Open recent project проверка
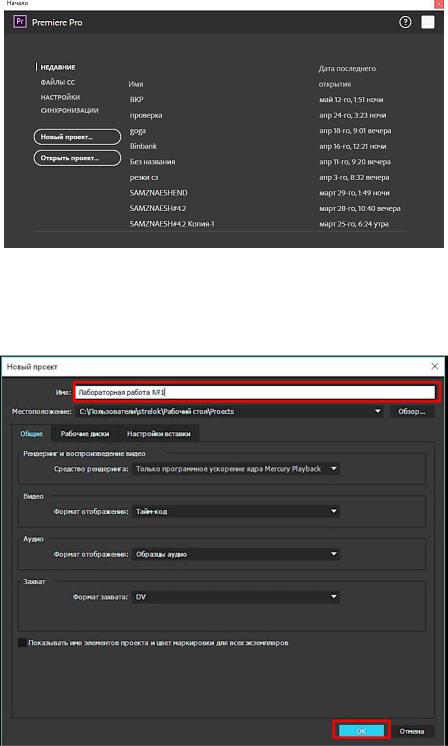 point(146,115)
